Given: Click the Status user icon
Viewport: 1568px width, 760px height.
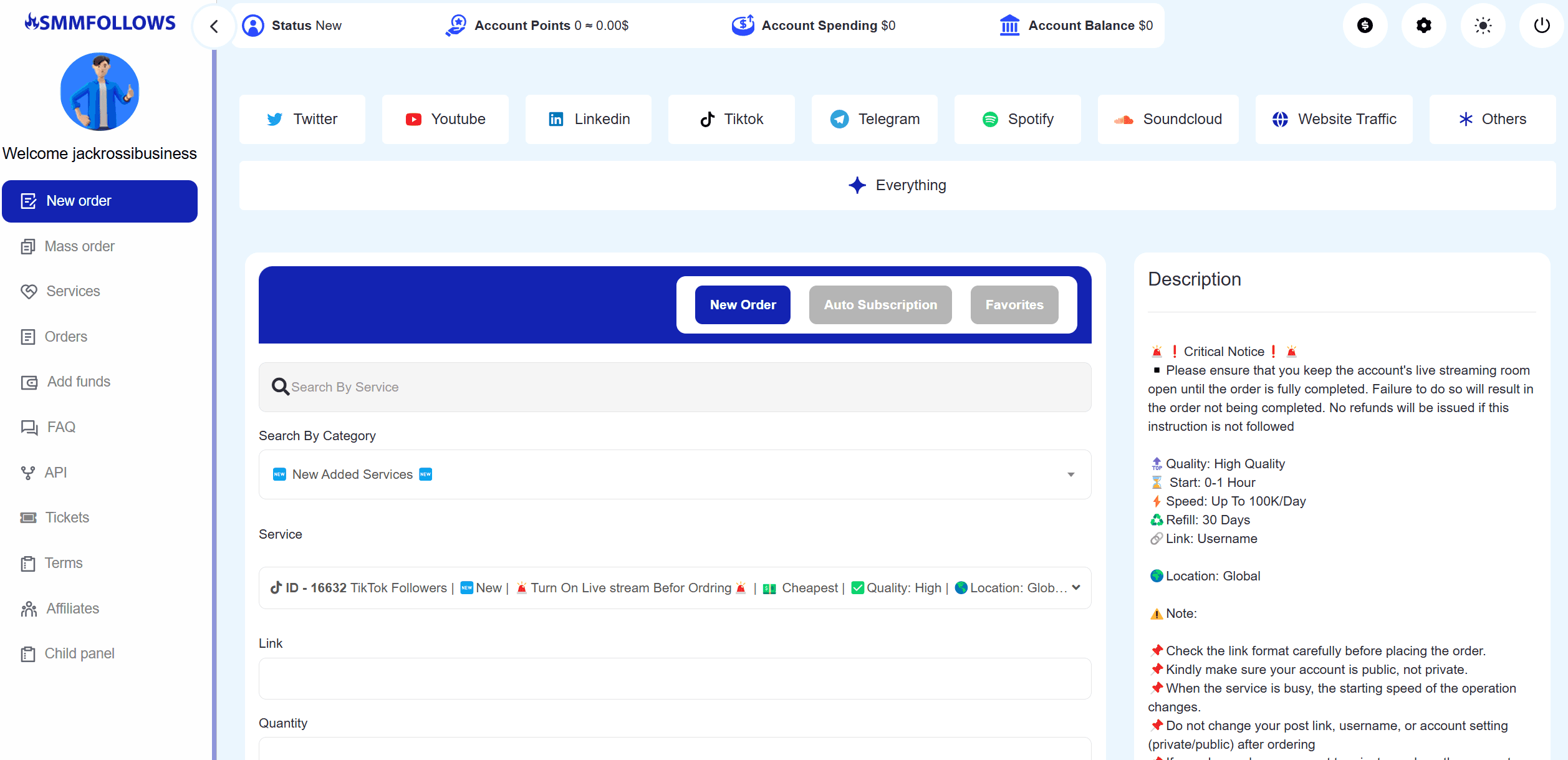Looking at the screenshot, I should [253, 26].
